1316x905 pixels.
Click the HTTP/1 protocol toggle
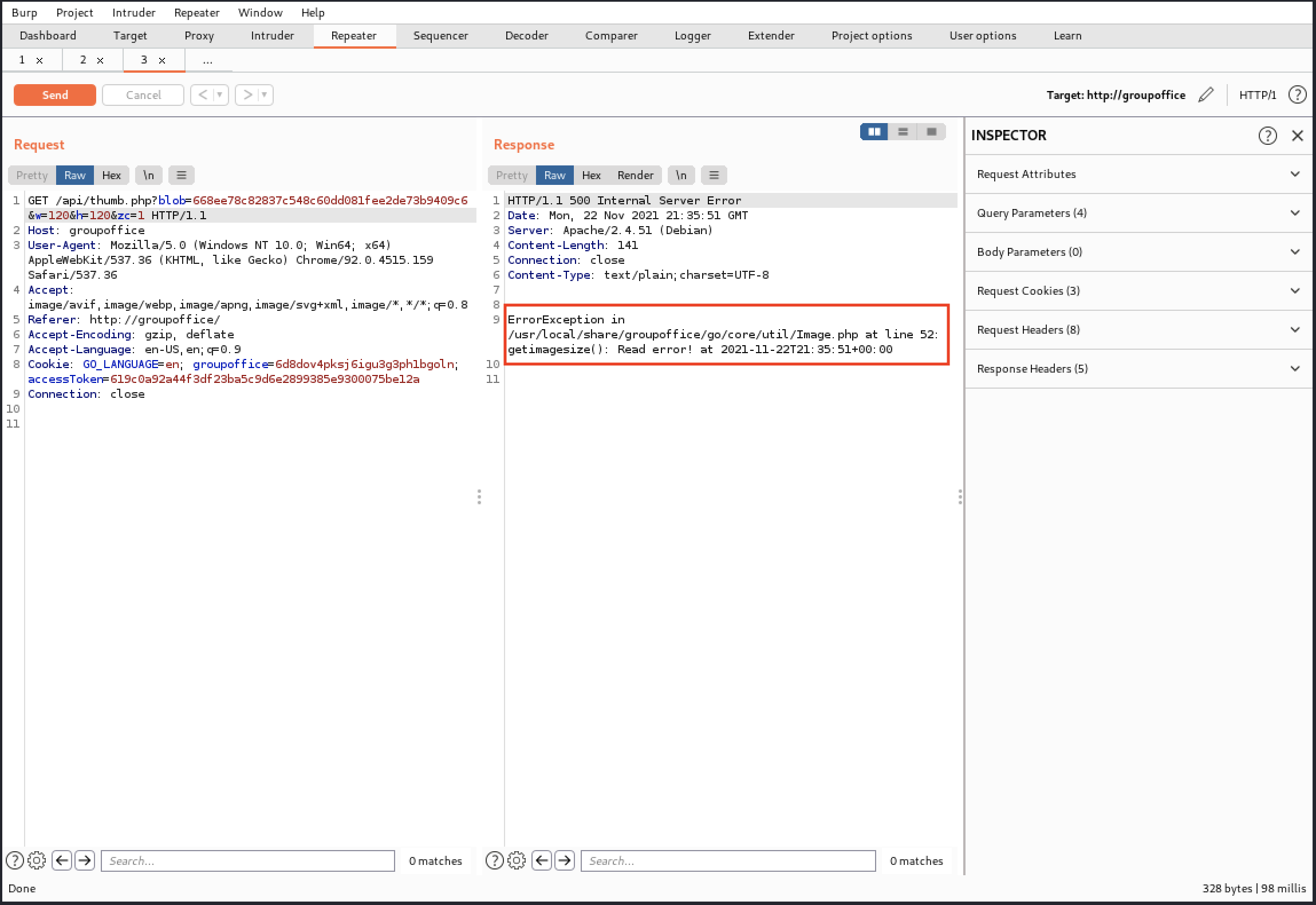(1258, 95)
